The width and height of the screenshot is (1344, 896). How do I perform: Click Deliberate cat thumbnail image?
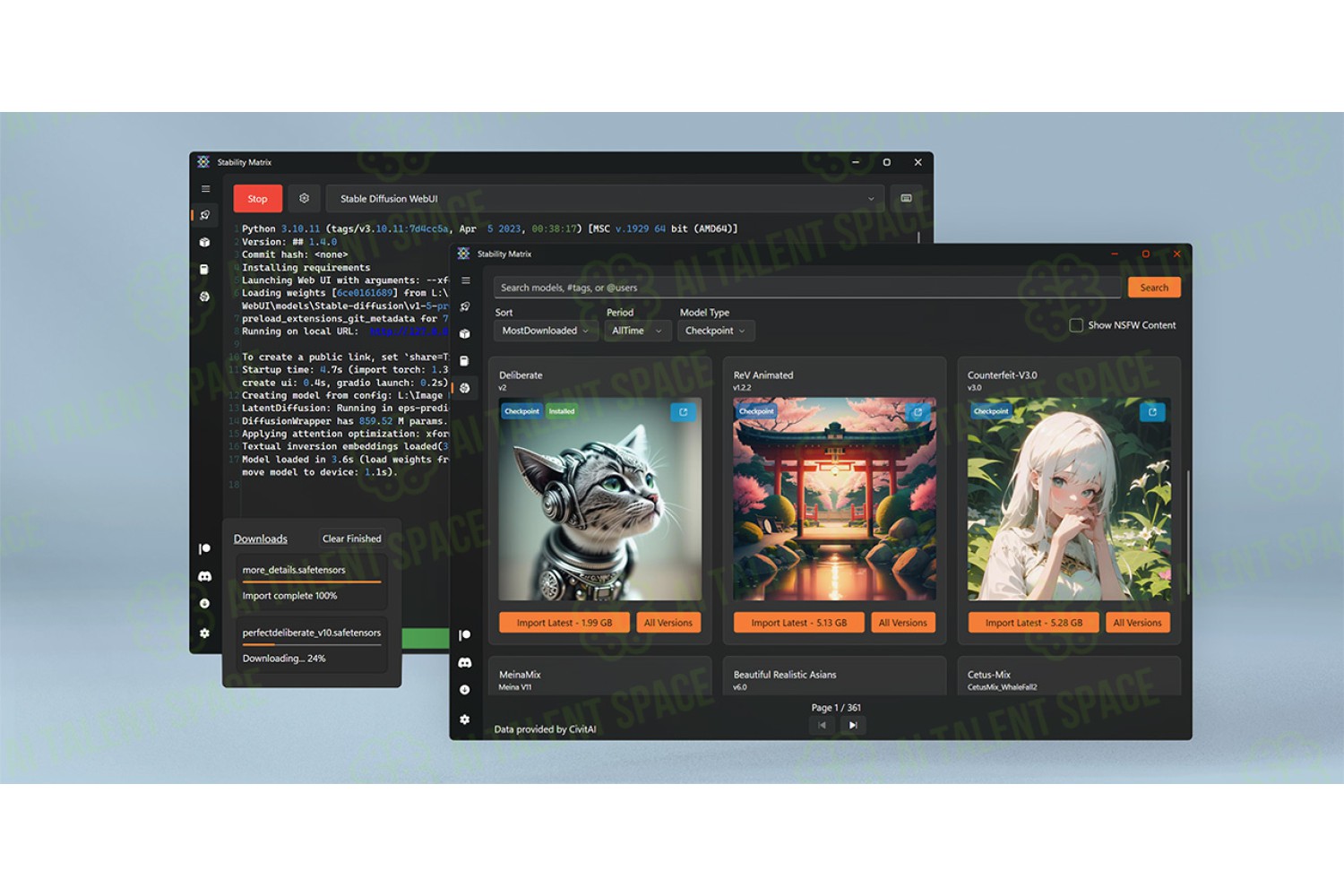(x=599, y=499)
